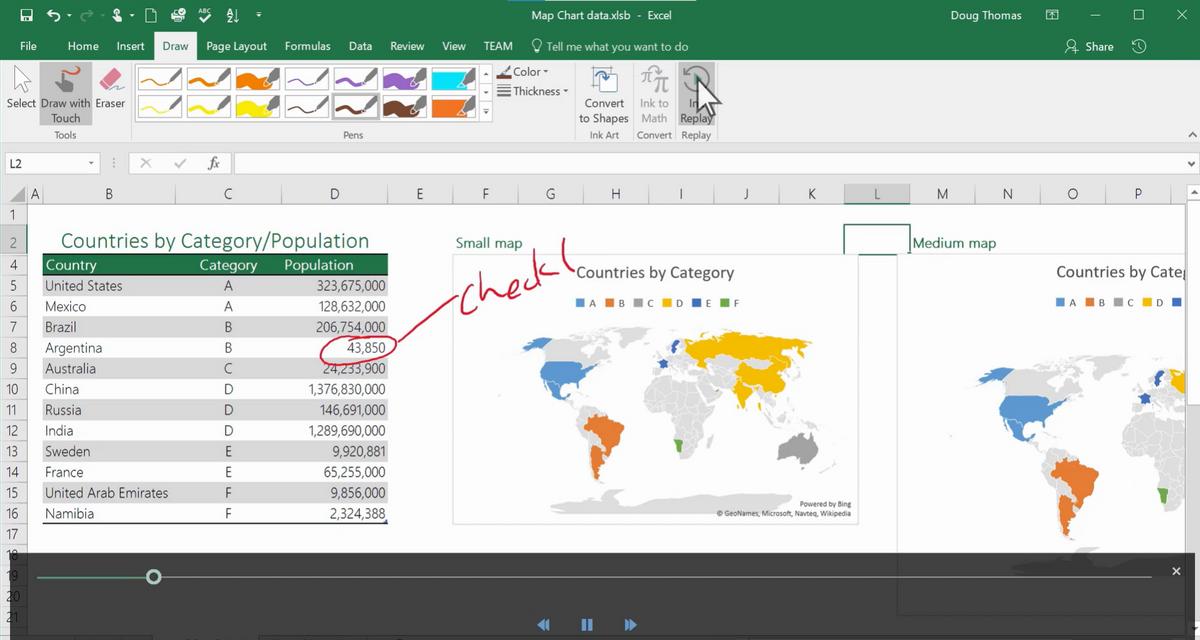Close the ink replay control bar

click(x=1176, y=571)
